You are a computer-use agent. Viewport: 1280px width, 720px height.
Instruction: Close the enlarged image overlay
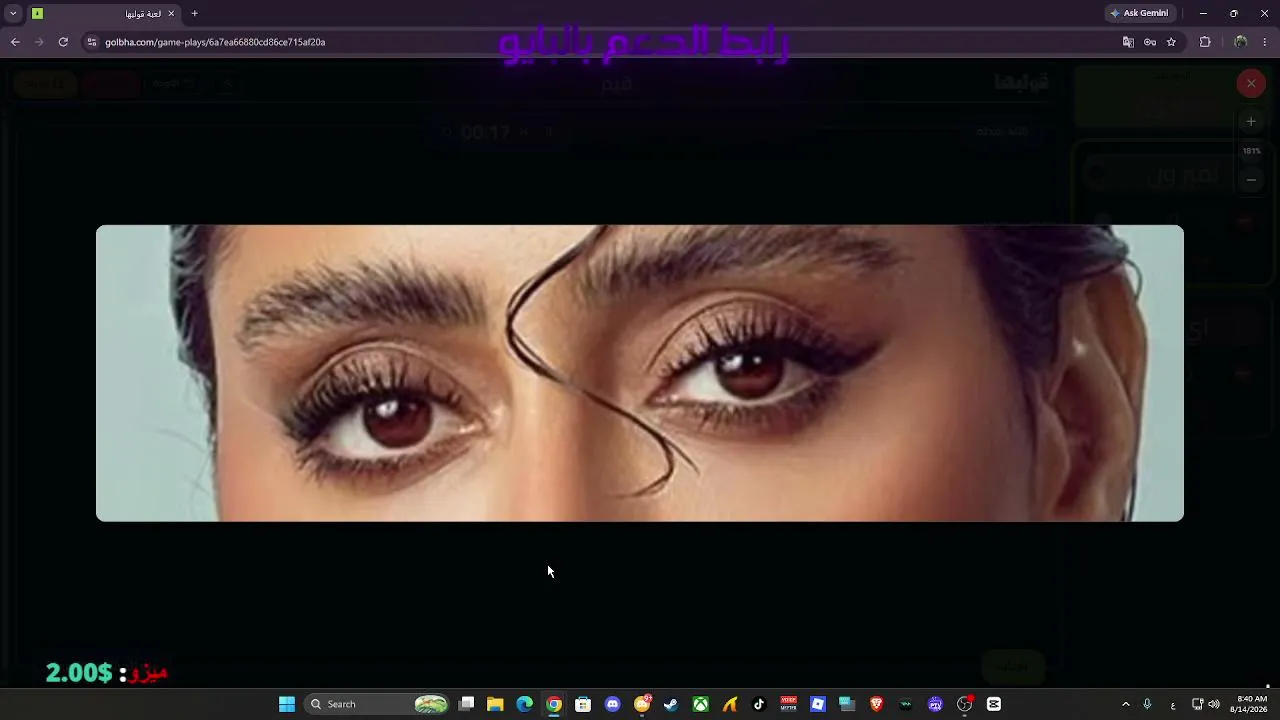[x=1251, y=83]
